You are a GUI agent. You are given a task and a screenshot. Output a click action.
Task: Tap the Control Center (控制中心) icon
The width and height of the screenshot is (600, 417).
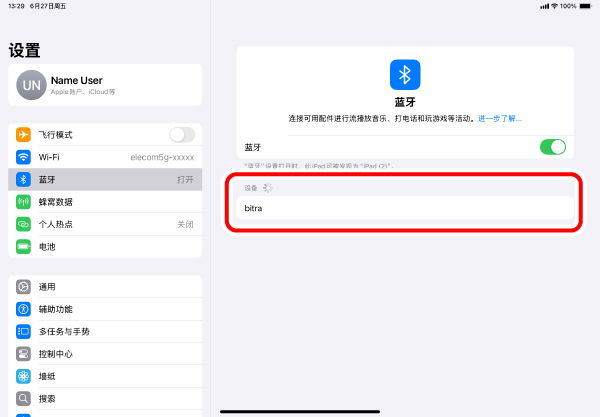pyautogui.click(x=24, y=354)
